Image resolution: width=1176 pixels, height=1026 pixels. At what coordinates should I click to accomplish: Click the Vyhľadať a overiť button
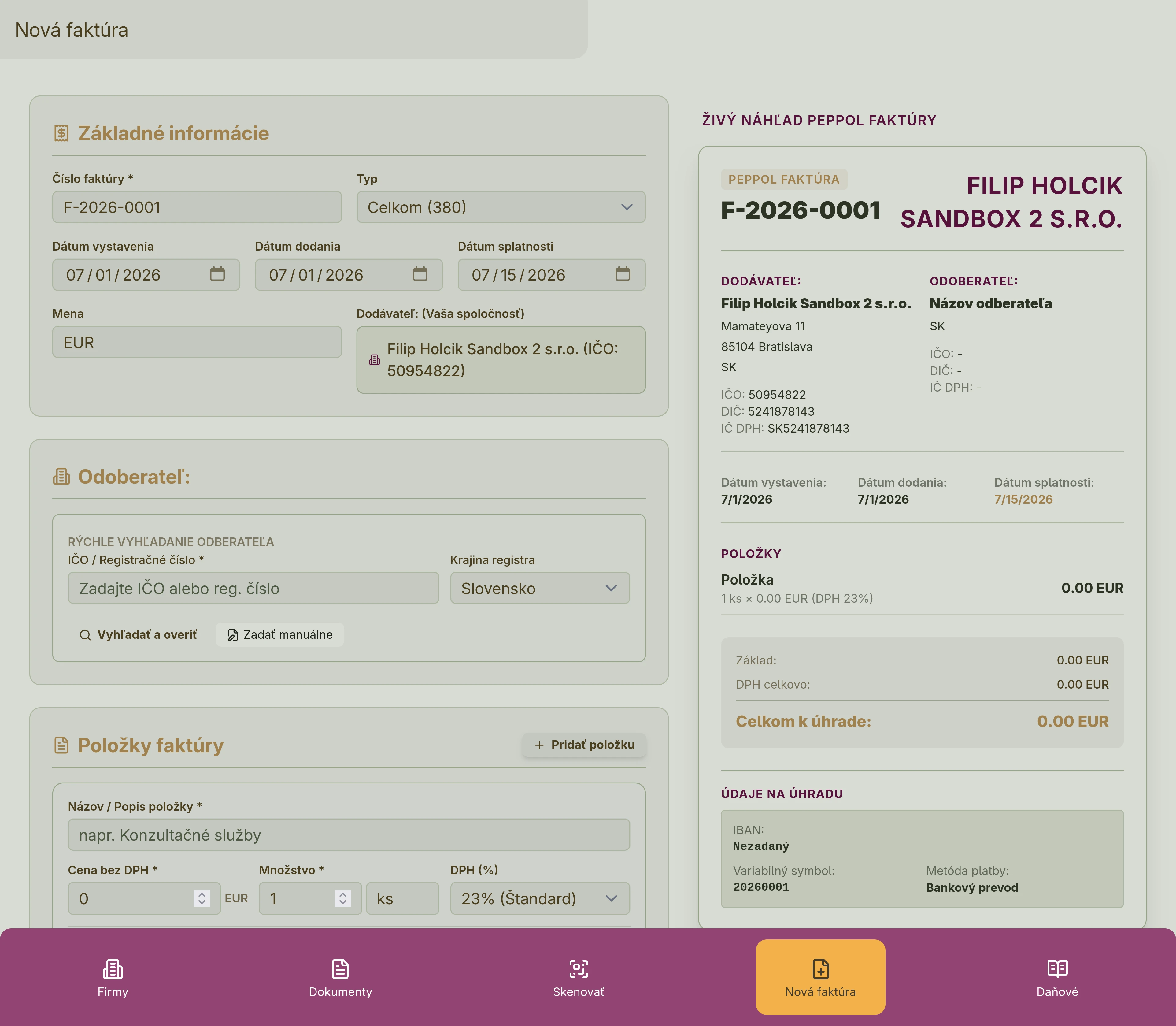tap(139, 634)
